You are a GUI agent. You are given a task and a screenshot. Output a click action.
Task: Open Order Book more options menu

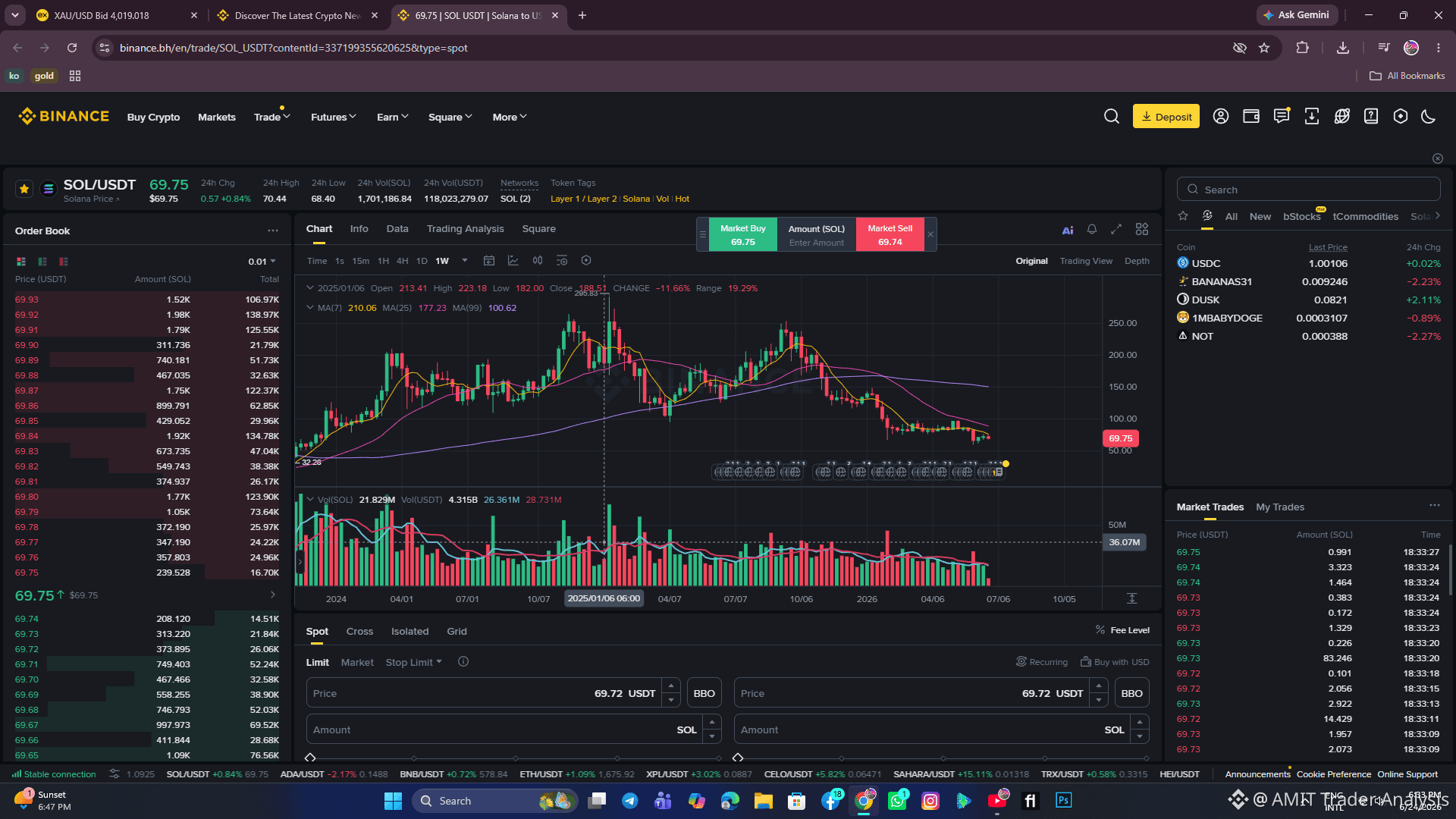tap(273, 231)
